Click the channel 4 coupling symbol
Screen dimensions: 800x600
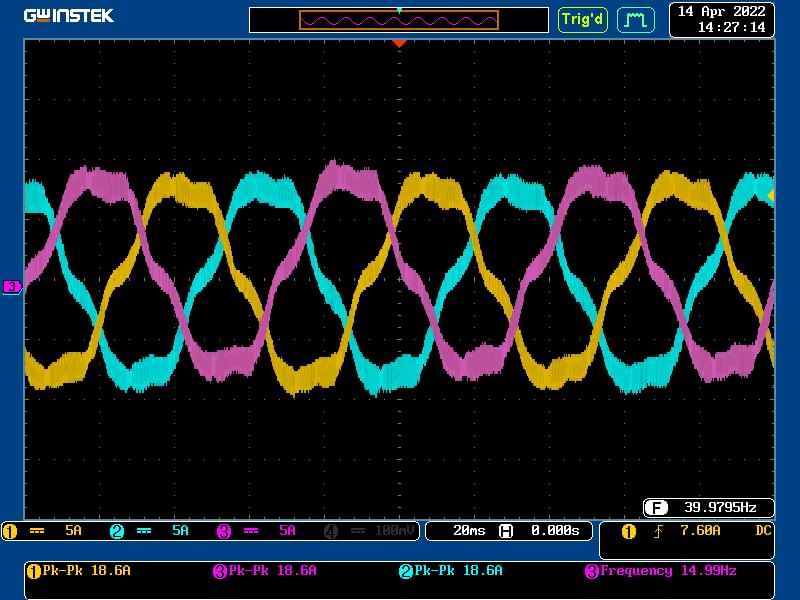tap(358, 531)
